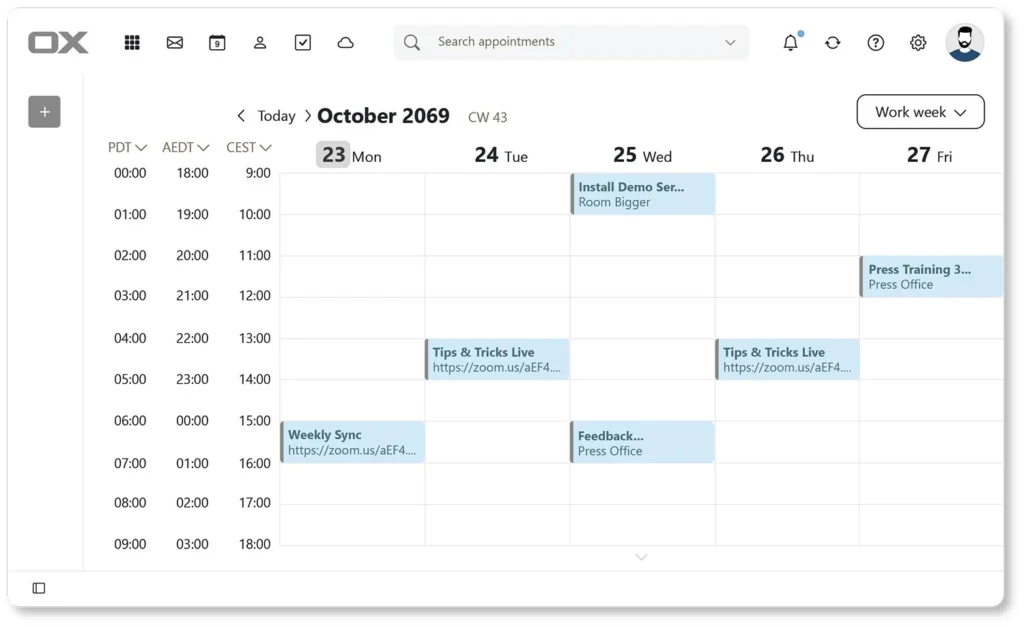Open the app launcher grid icon
Image resolution: width=1024 pixels, height=627 pixels.
pos(132,42)
